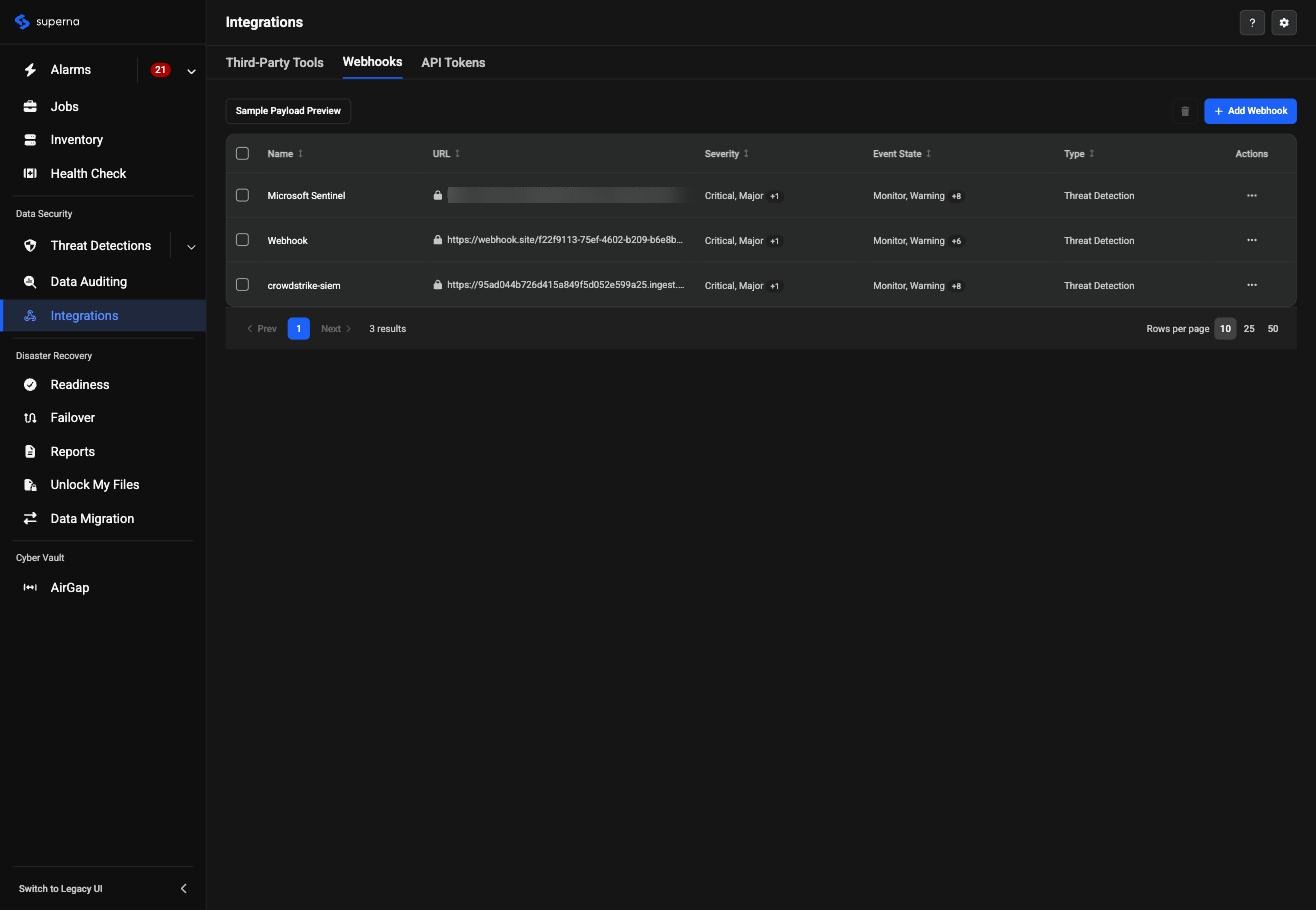Click page 1 pagination button

click(298, 328)
